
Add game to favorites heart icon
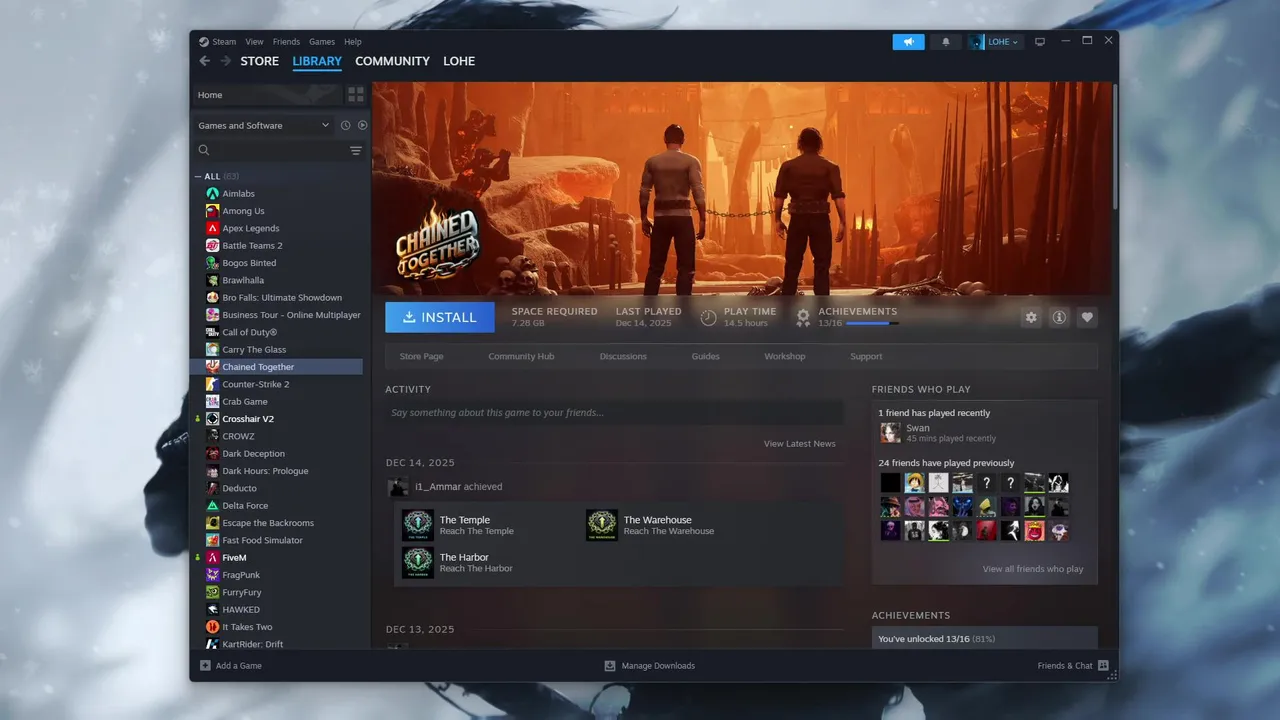[1087, 317]
